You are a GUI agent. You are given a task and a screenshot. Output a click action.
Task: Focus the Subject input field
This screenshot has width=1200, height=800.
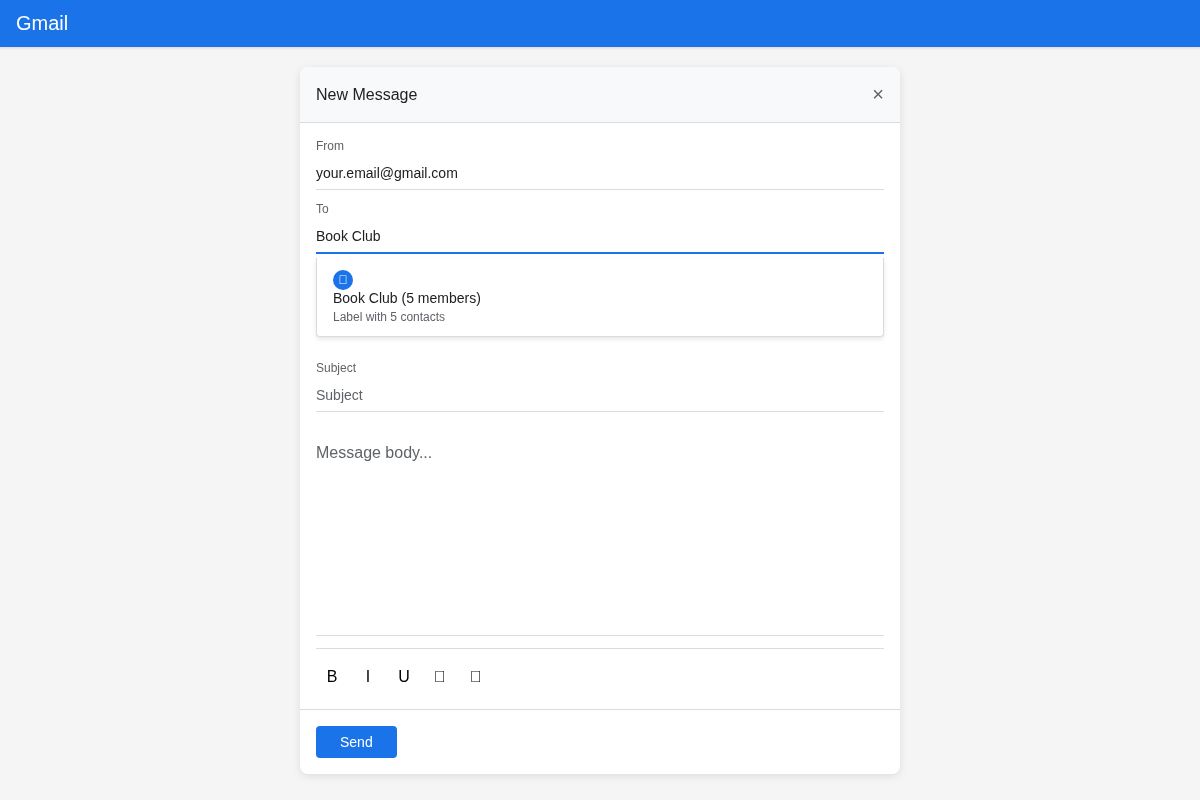pyautogui.click(x=600, y=395)
